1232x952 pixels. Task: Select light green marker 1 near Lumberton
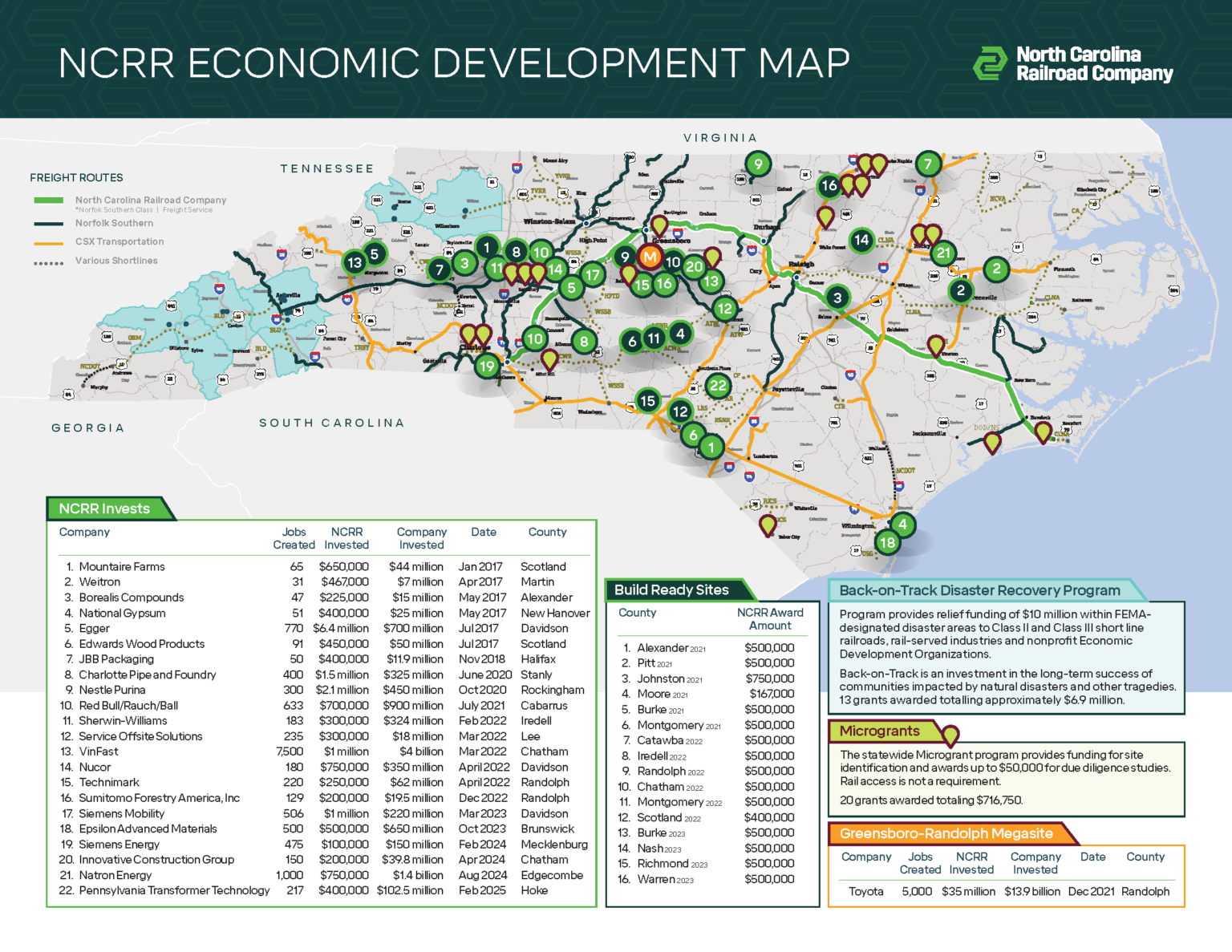point(711,448)
